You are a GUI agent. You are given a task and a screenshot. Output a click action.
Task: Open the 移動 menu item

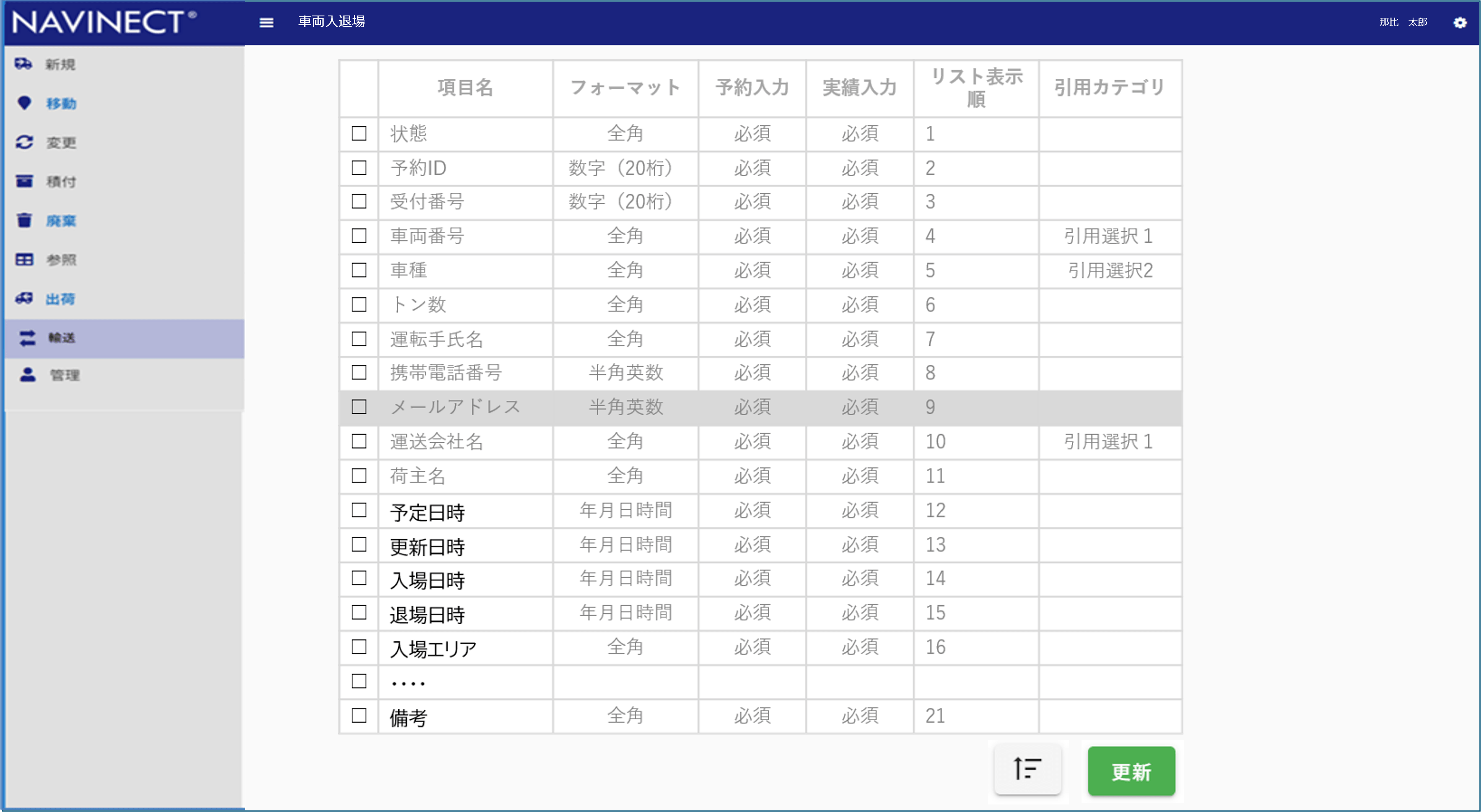(61, 104)
